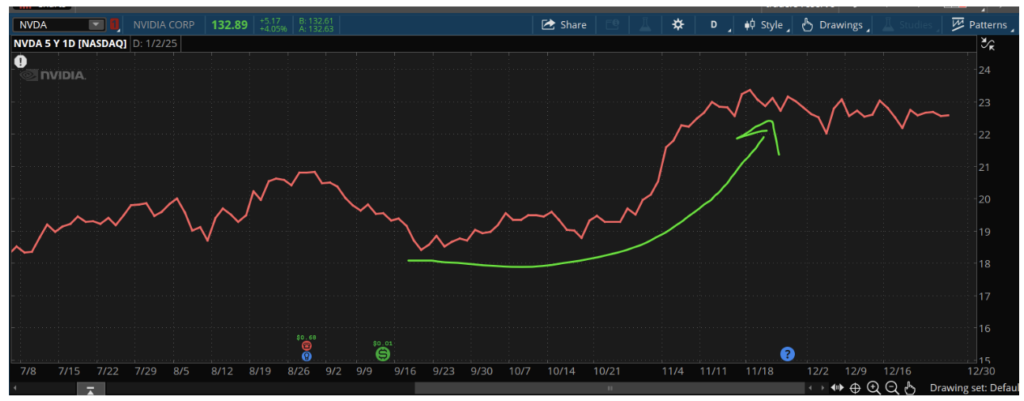The height and width of the screenshot is (401, 1024).
Task: Click the Studies flask icon
Action: 888,25
